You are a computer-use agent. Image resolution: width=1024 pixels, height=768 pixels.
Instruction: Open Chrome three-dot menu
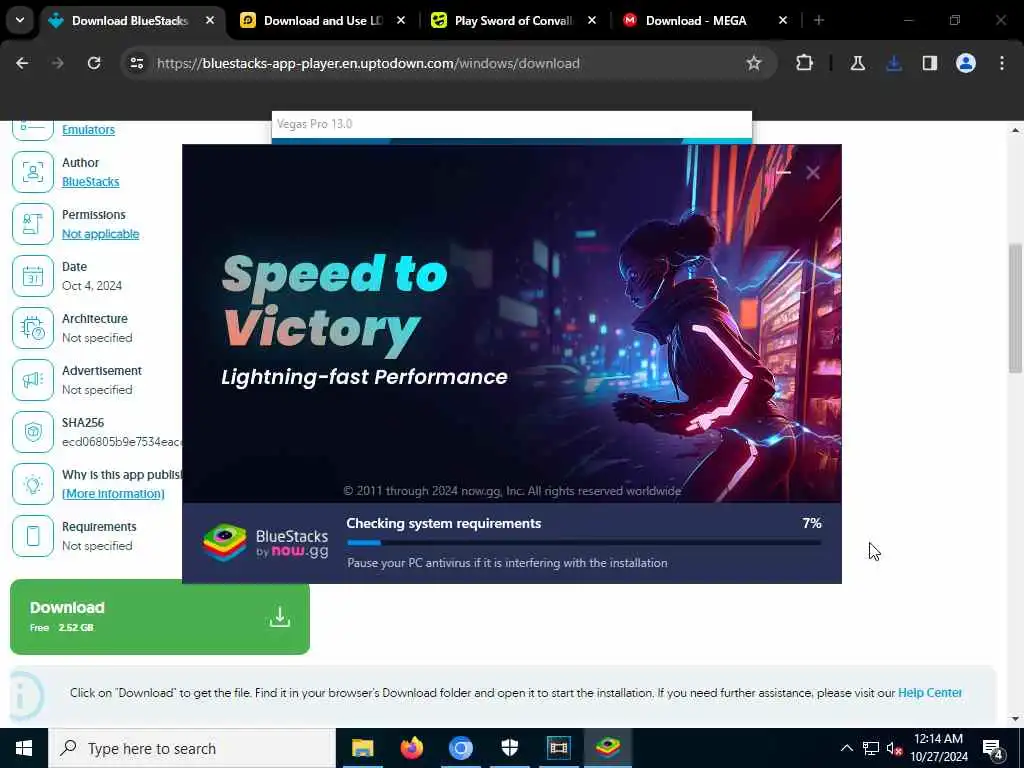point(1002,63)
